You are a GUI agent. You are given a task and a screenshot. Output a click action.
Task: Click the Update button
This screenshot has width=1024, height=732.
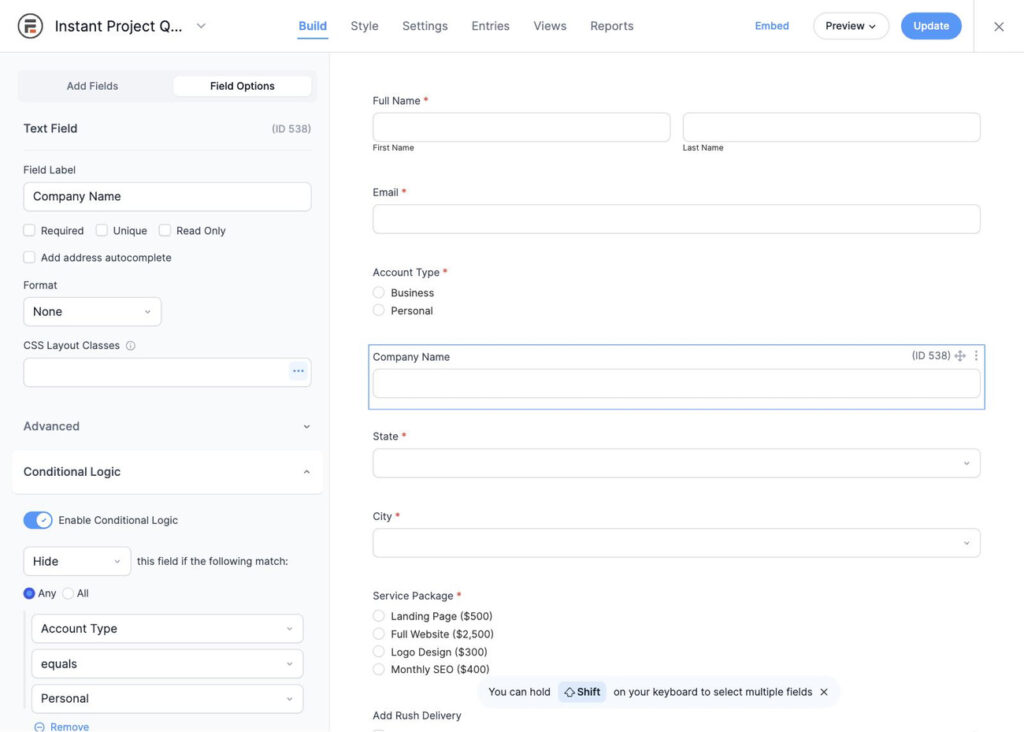click(931, 26)
